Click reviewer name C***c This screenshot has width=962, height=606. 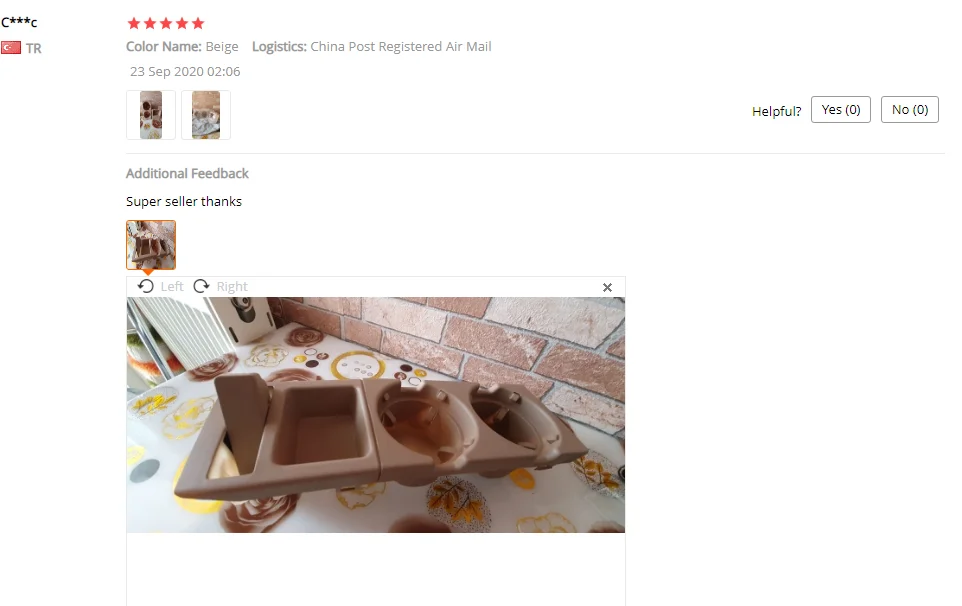coord(19,22)
